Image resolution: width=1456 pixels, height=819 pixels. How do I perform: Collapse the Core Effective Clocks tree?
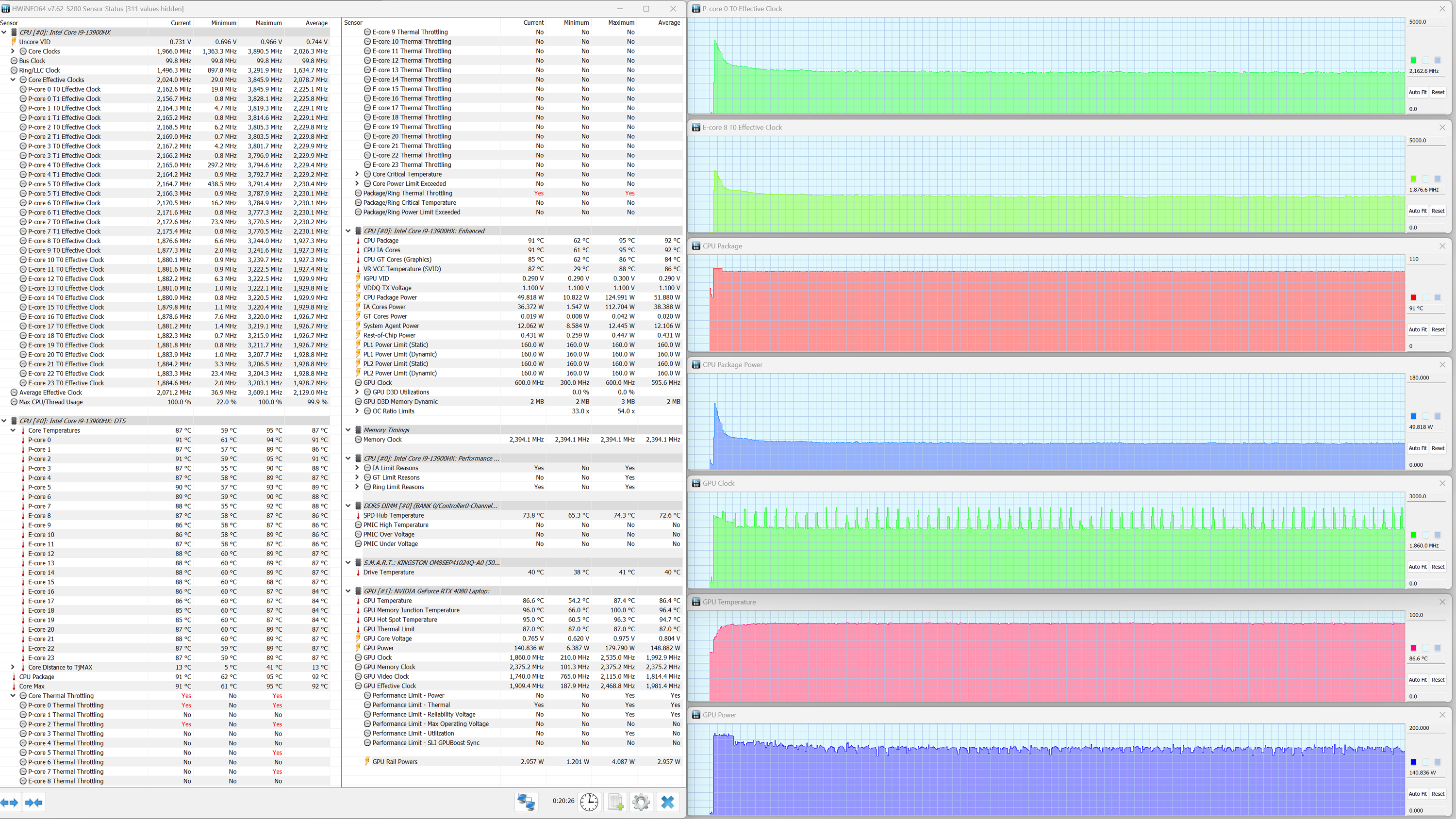[x=13, y=80]
